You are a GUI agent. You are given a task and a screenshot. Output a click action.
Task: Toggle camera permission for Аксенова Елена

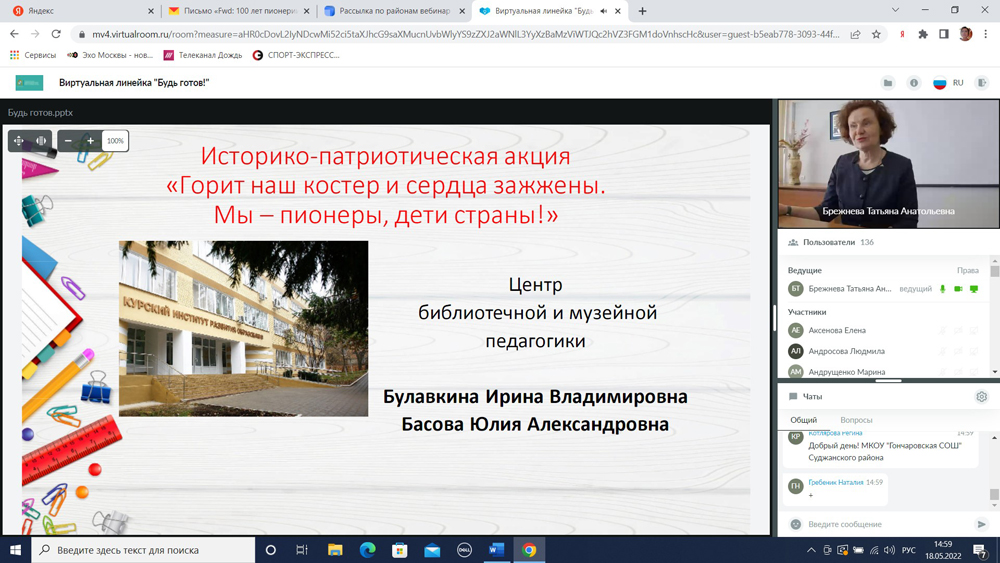tap(958, 330)
